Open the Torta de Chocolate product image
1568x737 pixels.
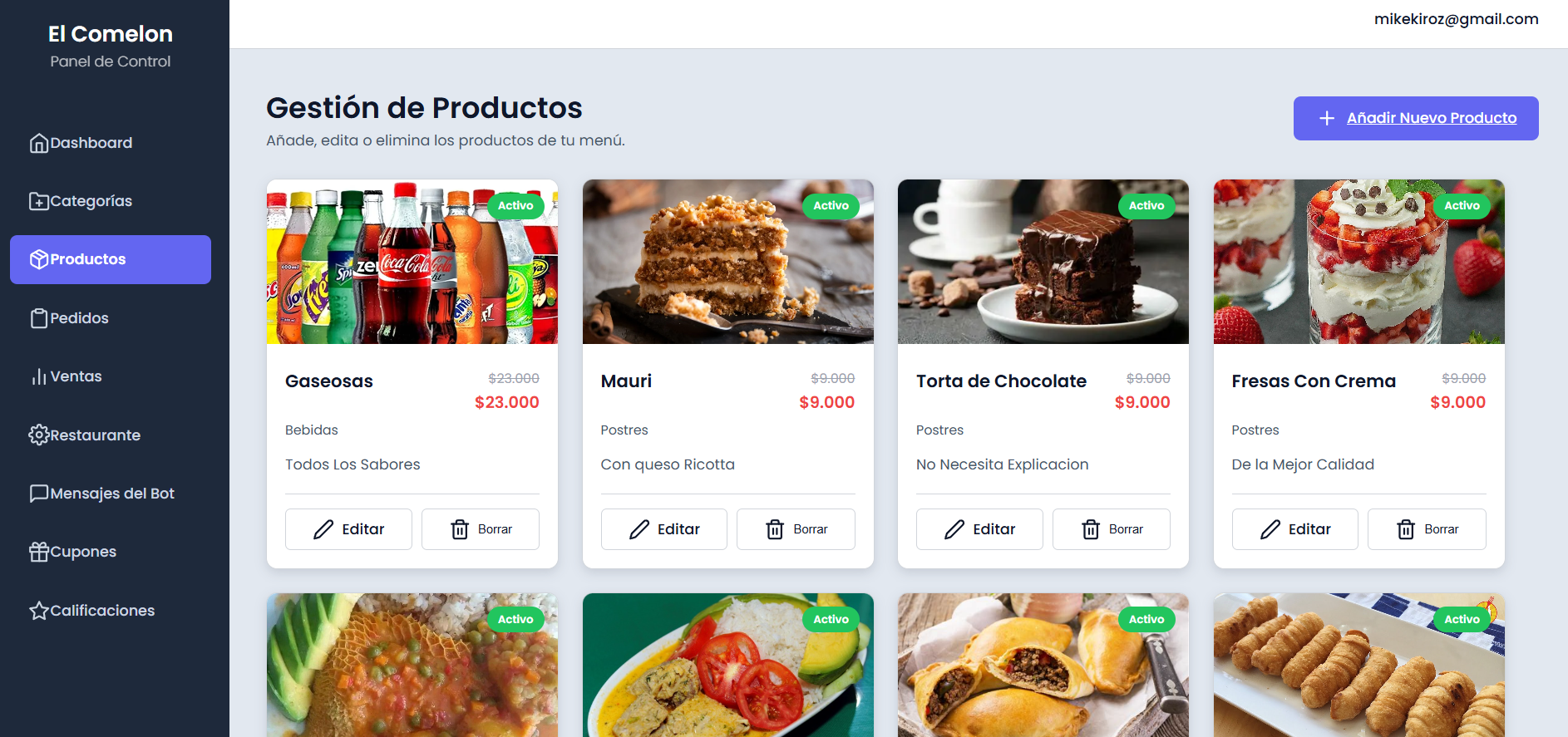(x=1043, y=262)
